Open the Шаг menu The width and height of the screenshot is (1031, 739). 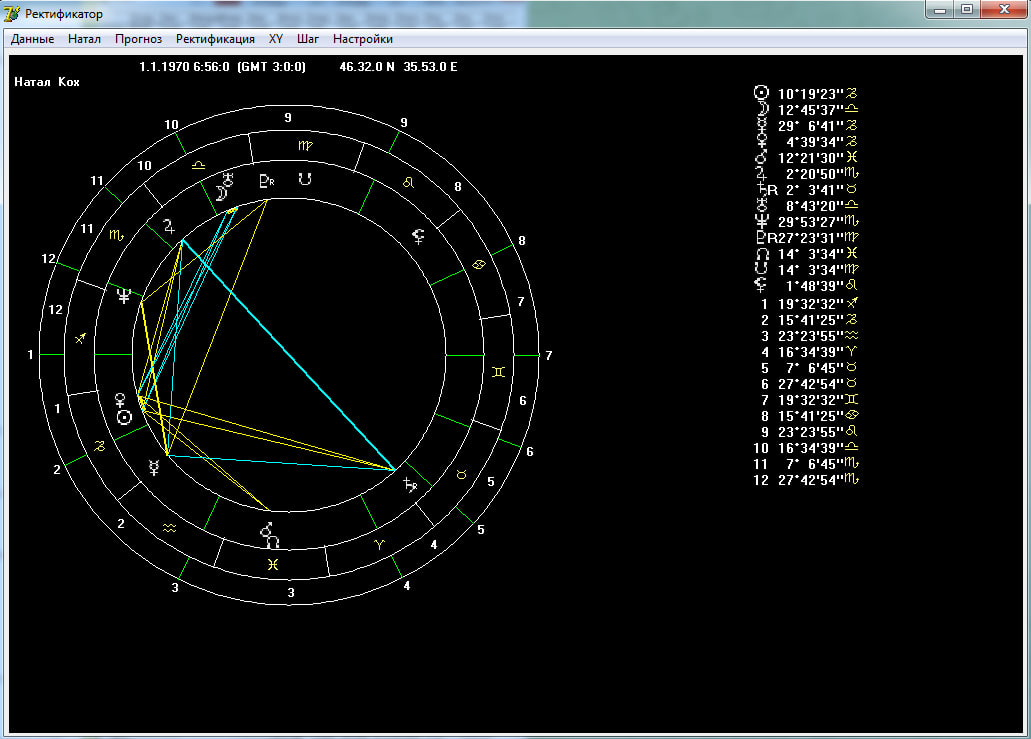coord(308,39)
